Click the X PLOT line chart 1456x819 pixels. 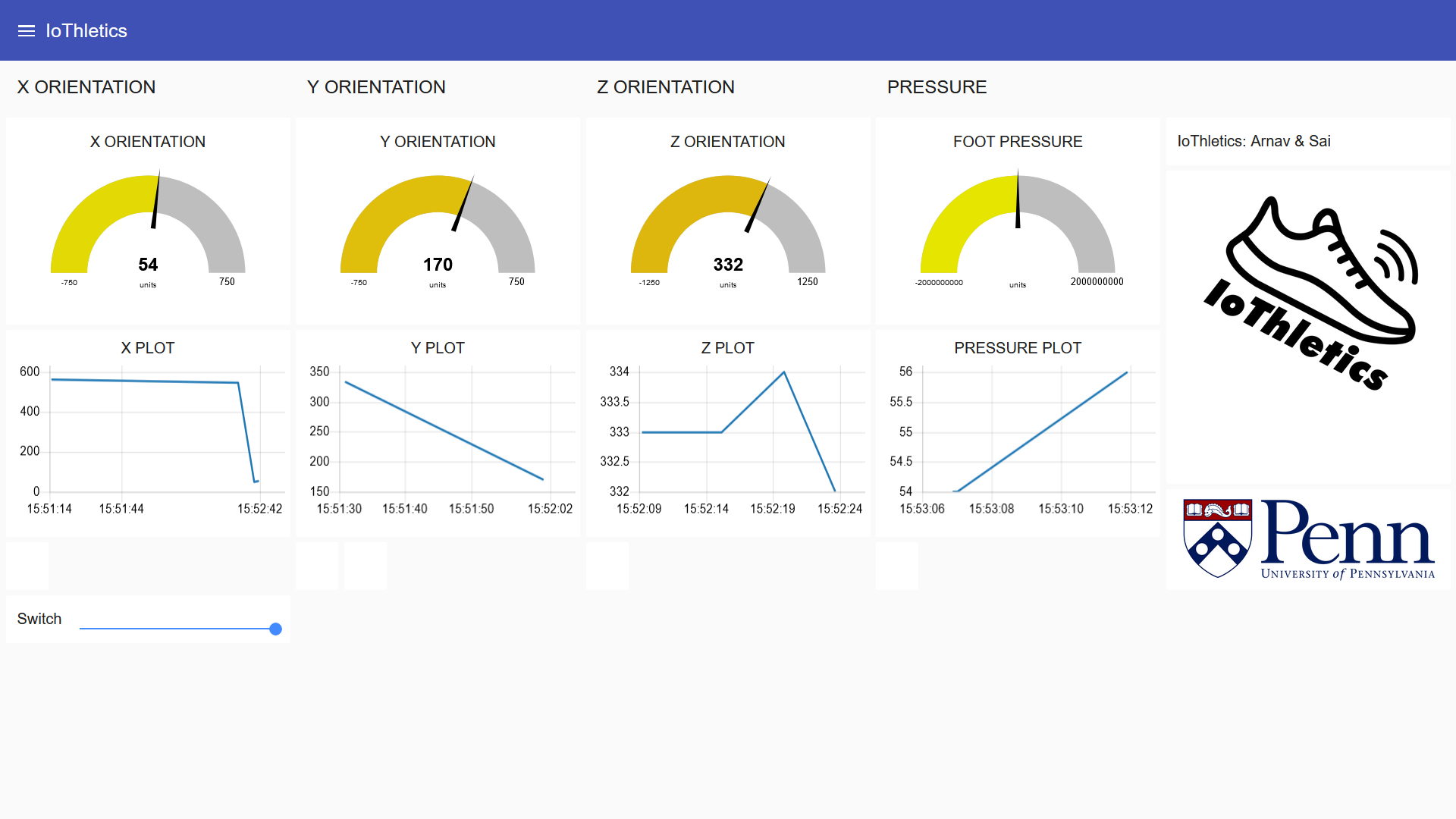[152, 432]
